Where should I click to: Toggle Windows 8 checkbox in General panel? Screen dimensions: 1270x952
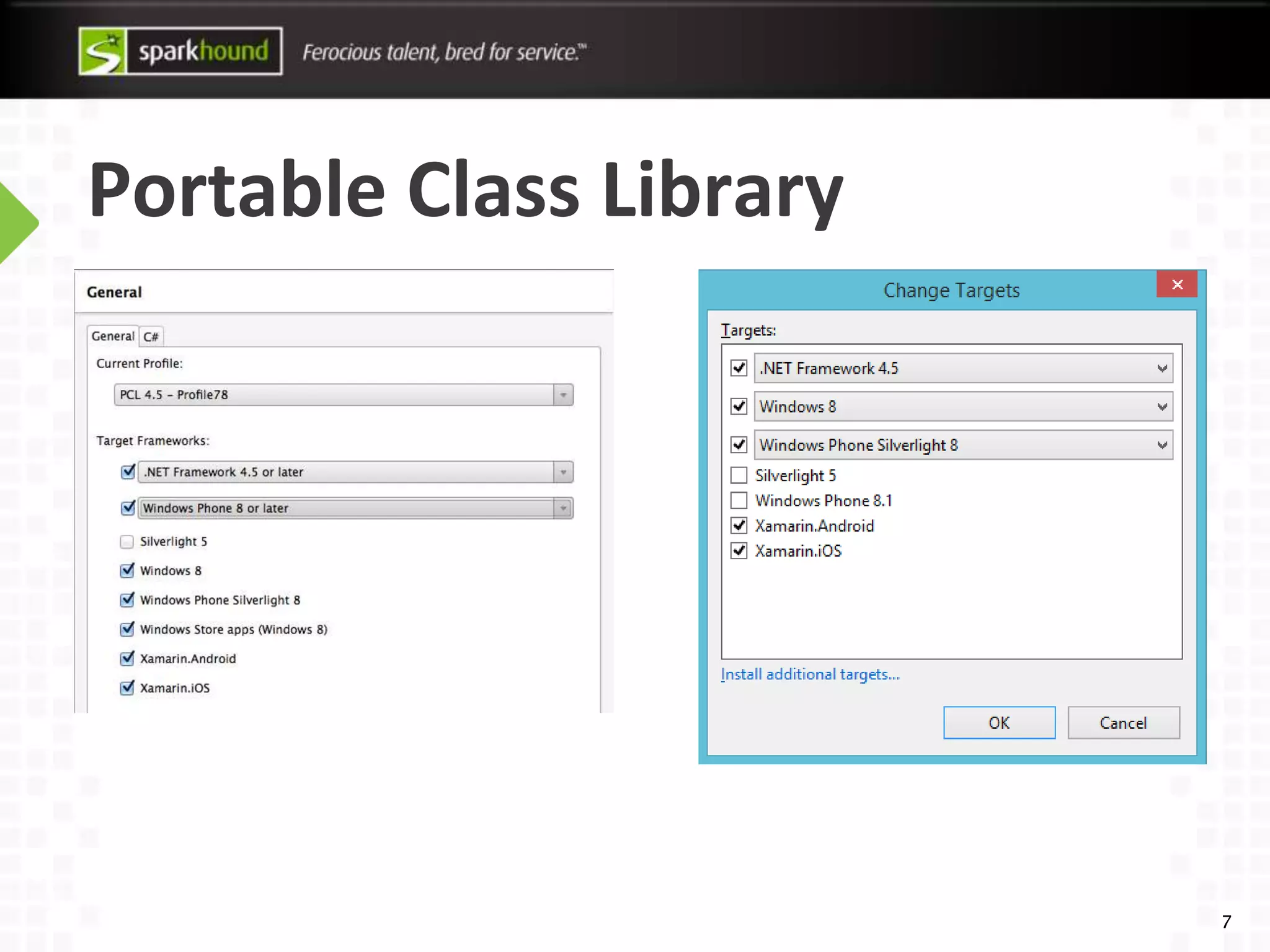pos(127,570)
